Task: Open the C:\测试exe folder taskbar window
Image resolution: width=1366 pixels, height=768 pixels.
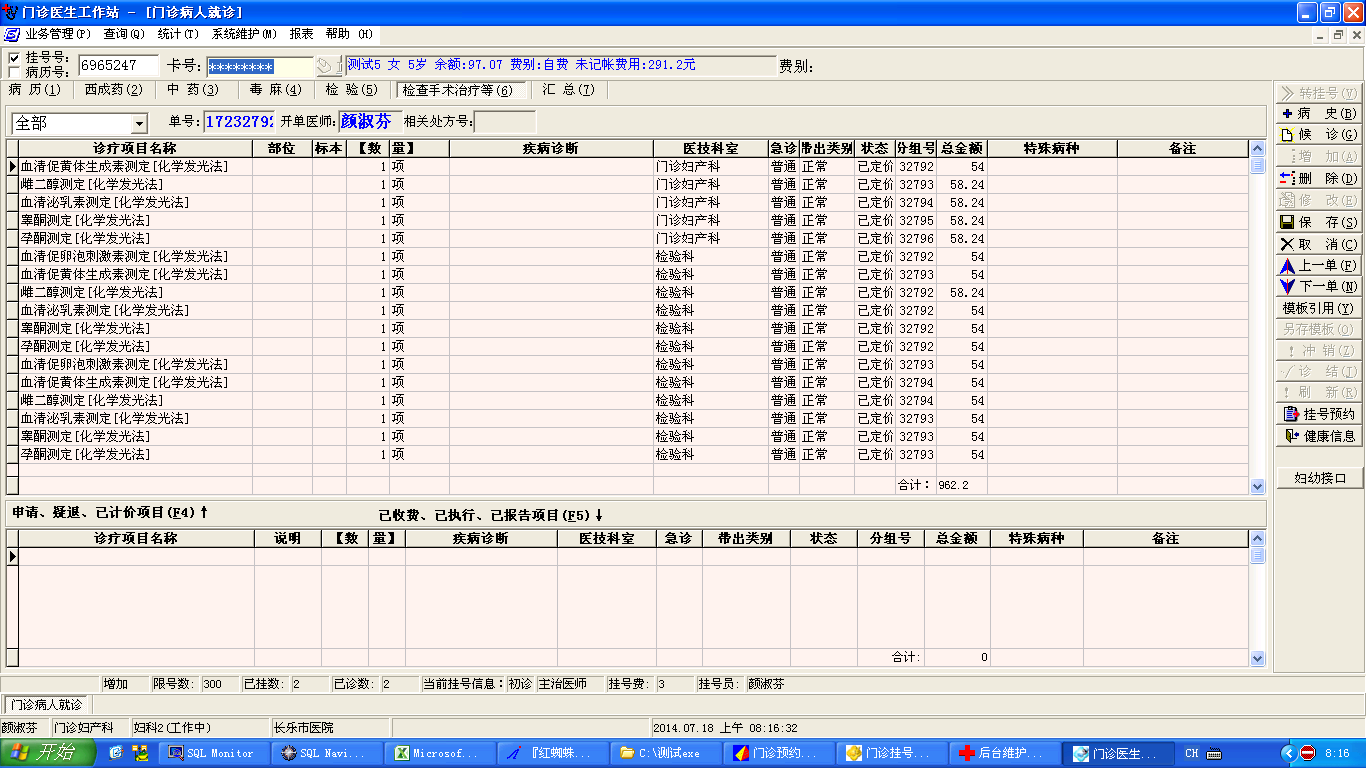Action: click(x=665, y=753)
